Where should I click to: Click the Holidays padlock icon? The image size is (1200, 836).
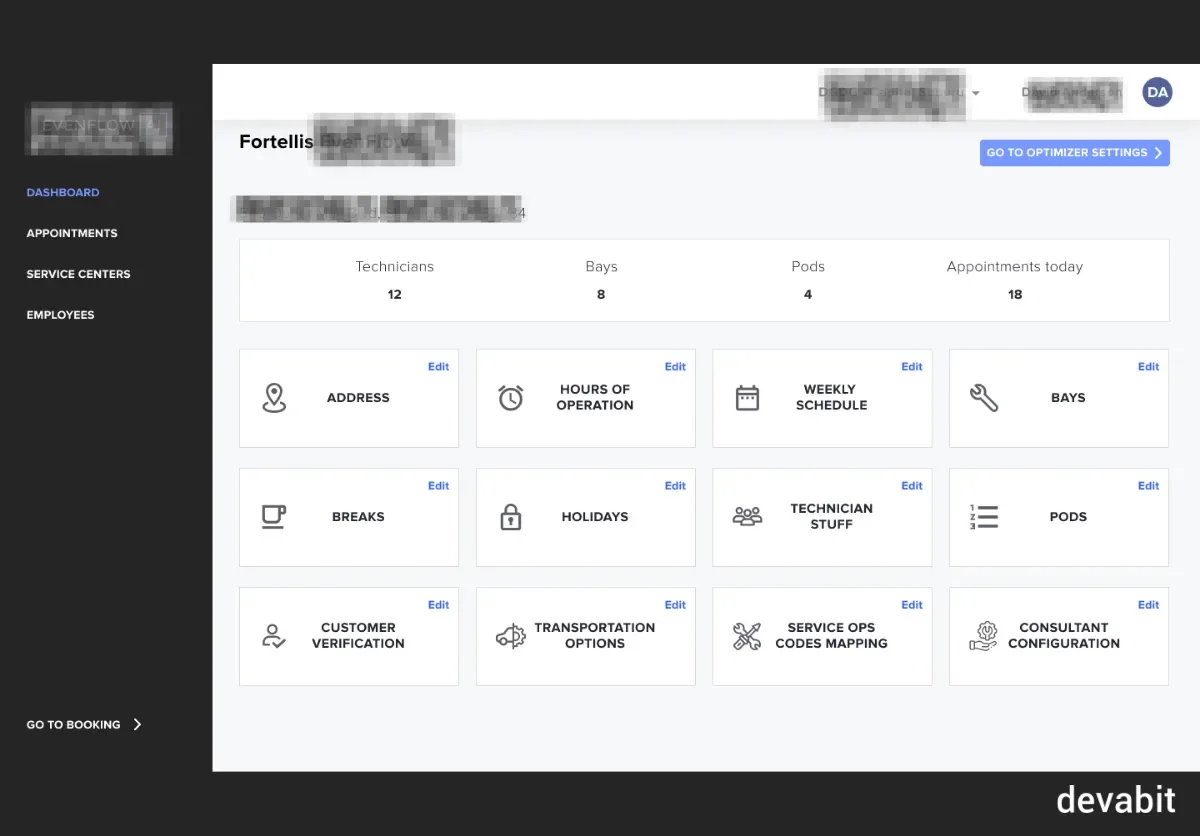coord(511,516)
